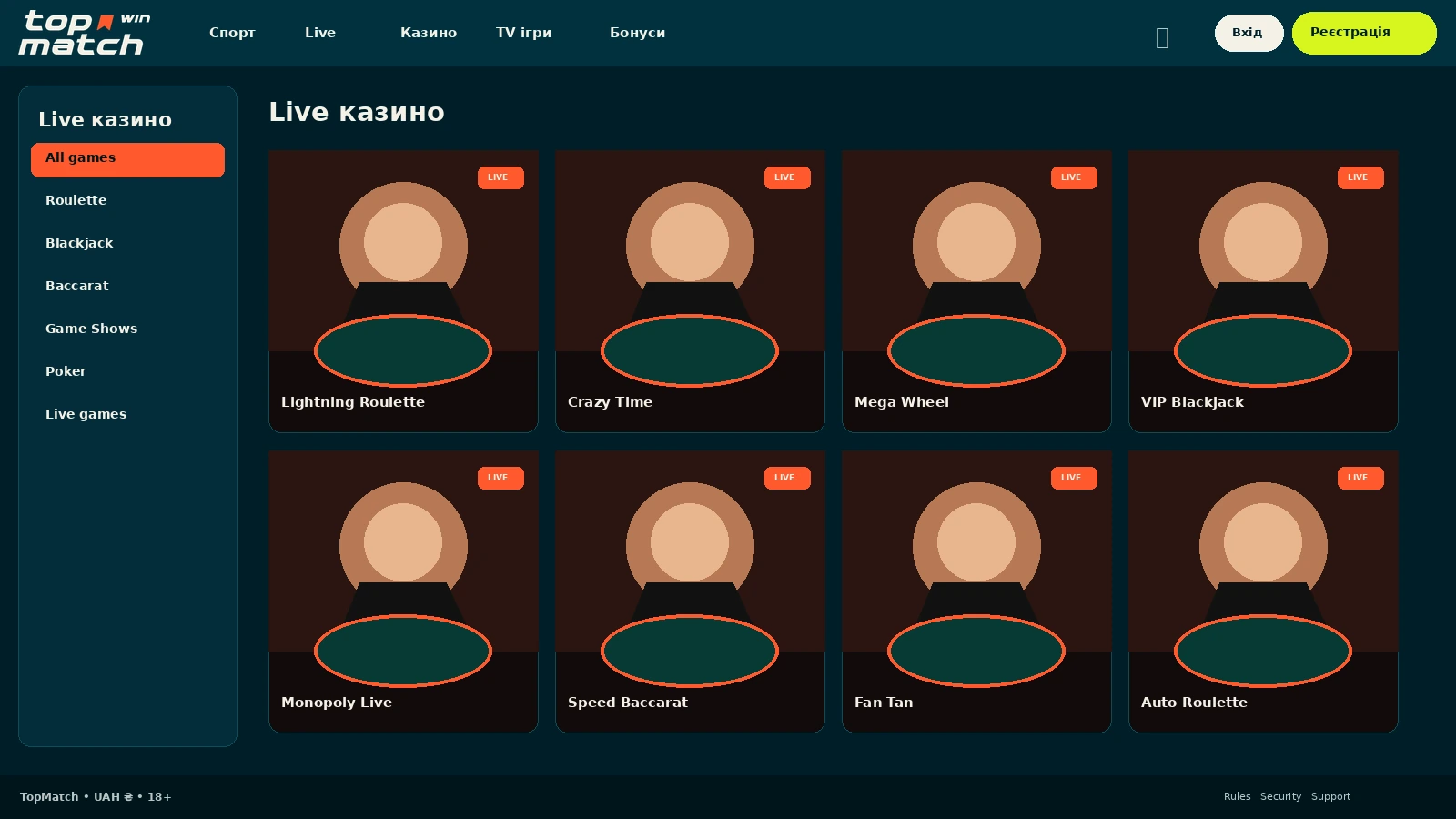
Task: Open the Бонуси menu item
Action: [x=637, y=33]
